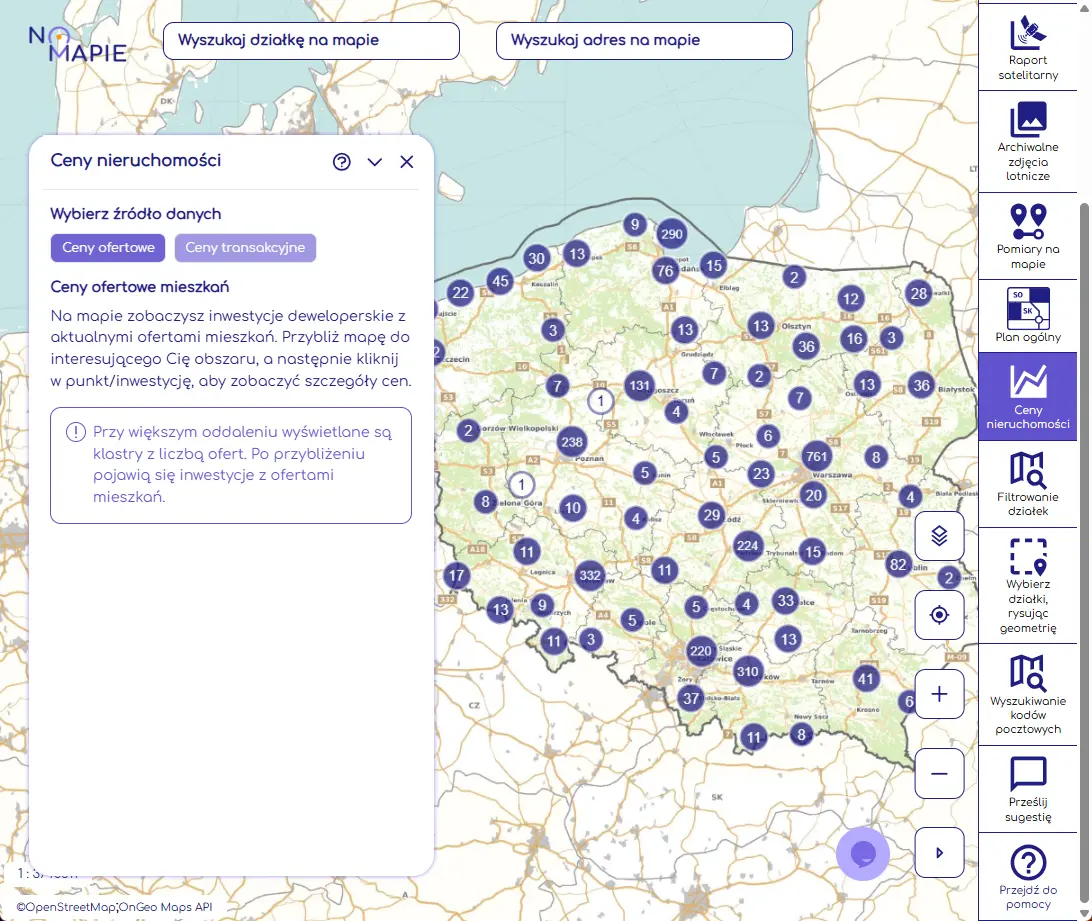Open the Plan ogólny tool
Image resolution: width=1092 pixels, height=921 pixels.
[x=1028, y=316]
